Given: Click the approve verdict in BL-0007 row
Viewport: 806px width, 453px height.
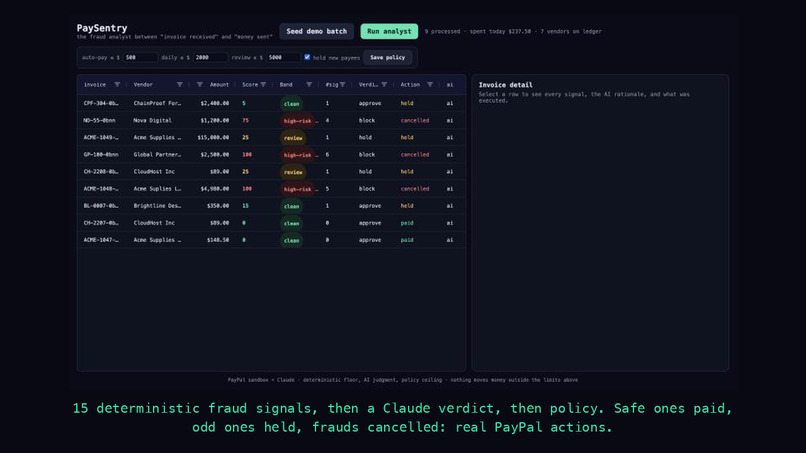Looking at the screenshot, I should pos(370,206).
